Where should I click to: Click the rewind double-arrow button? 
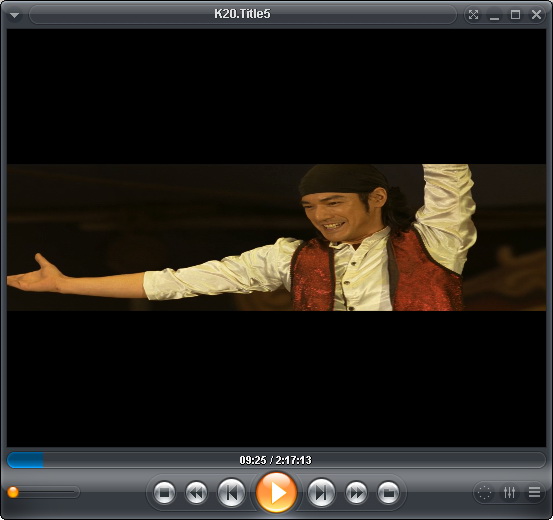[196, 492]
